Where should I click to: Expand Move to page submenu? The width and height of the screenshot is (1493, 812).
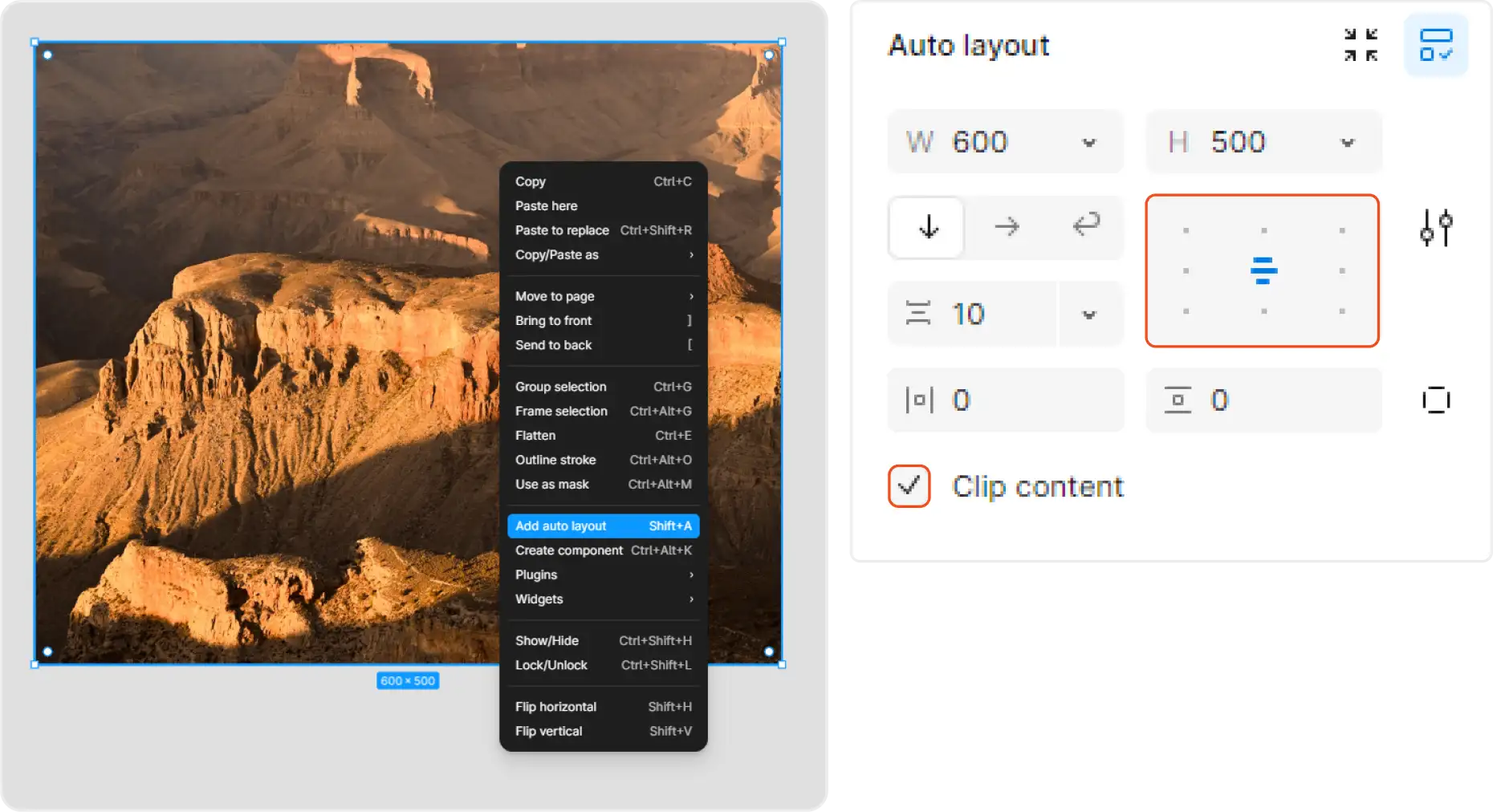pos(604,296)
